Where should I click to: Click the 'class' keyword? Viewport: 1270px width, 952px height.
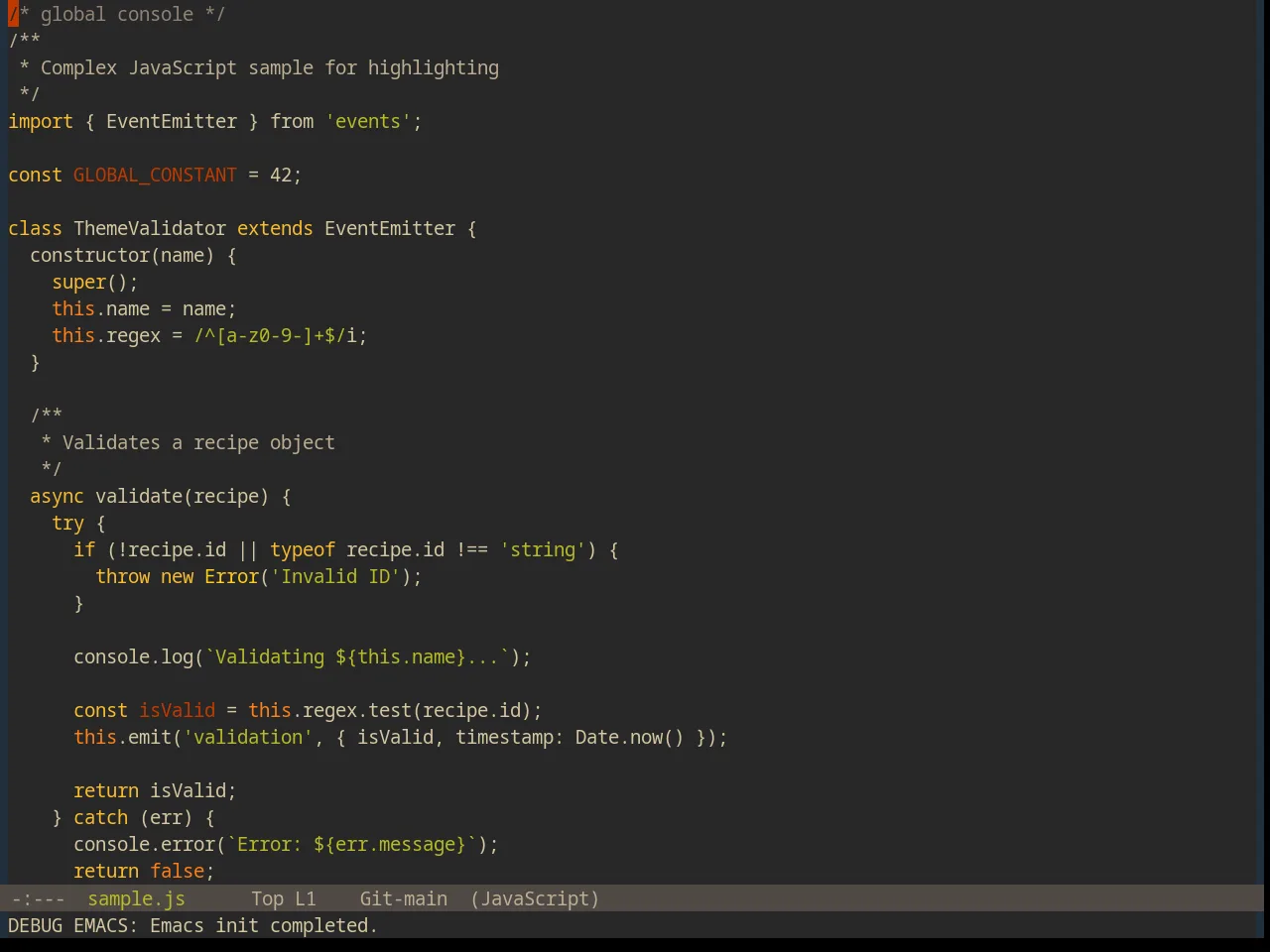(x=35, y=228)
